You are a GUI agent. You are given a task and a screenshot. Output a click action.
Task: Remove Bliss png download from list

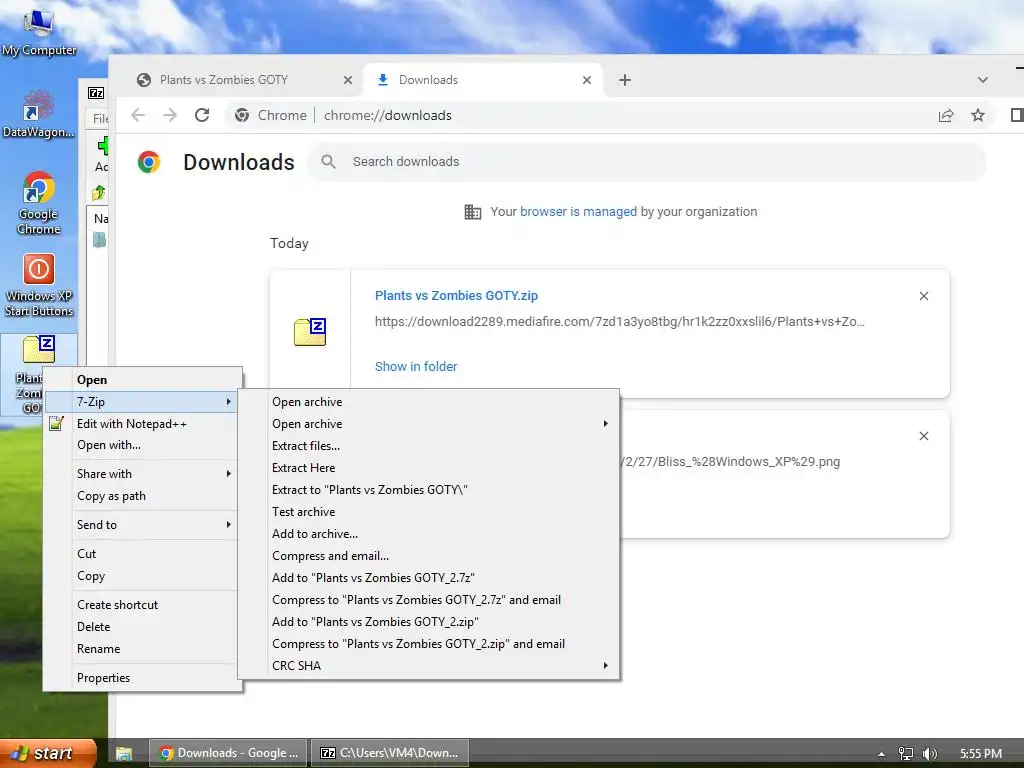[x=923, y=436]
